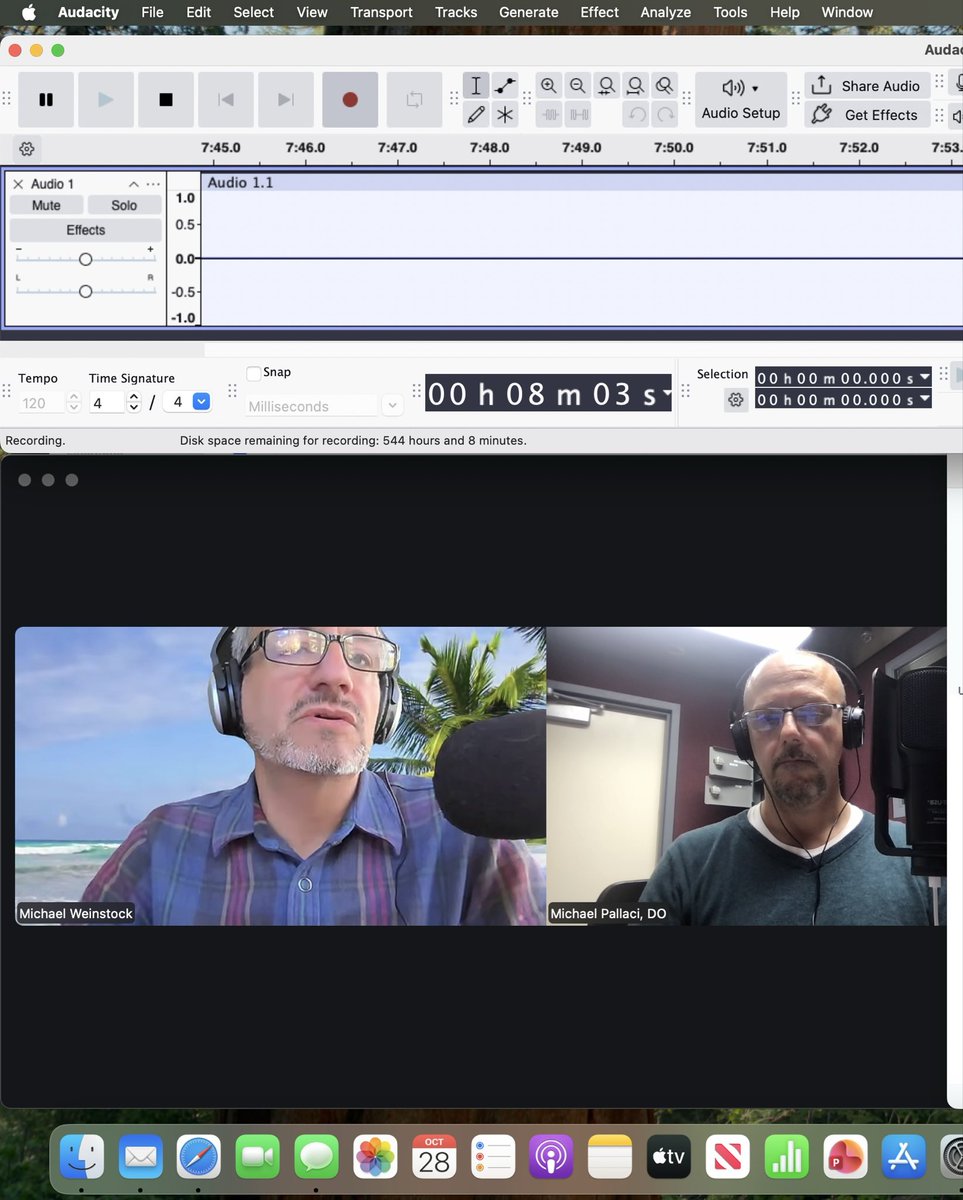Select the Draw tool

click(x=475, y=114)
